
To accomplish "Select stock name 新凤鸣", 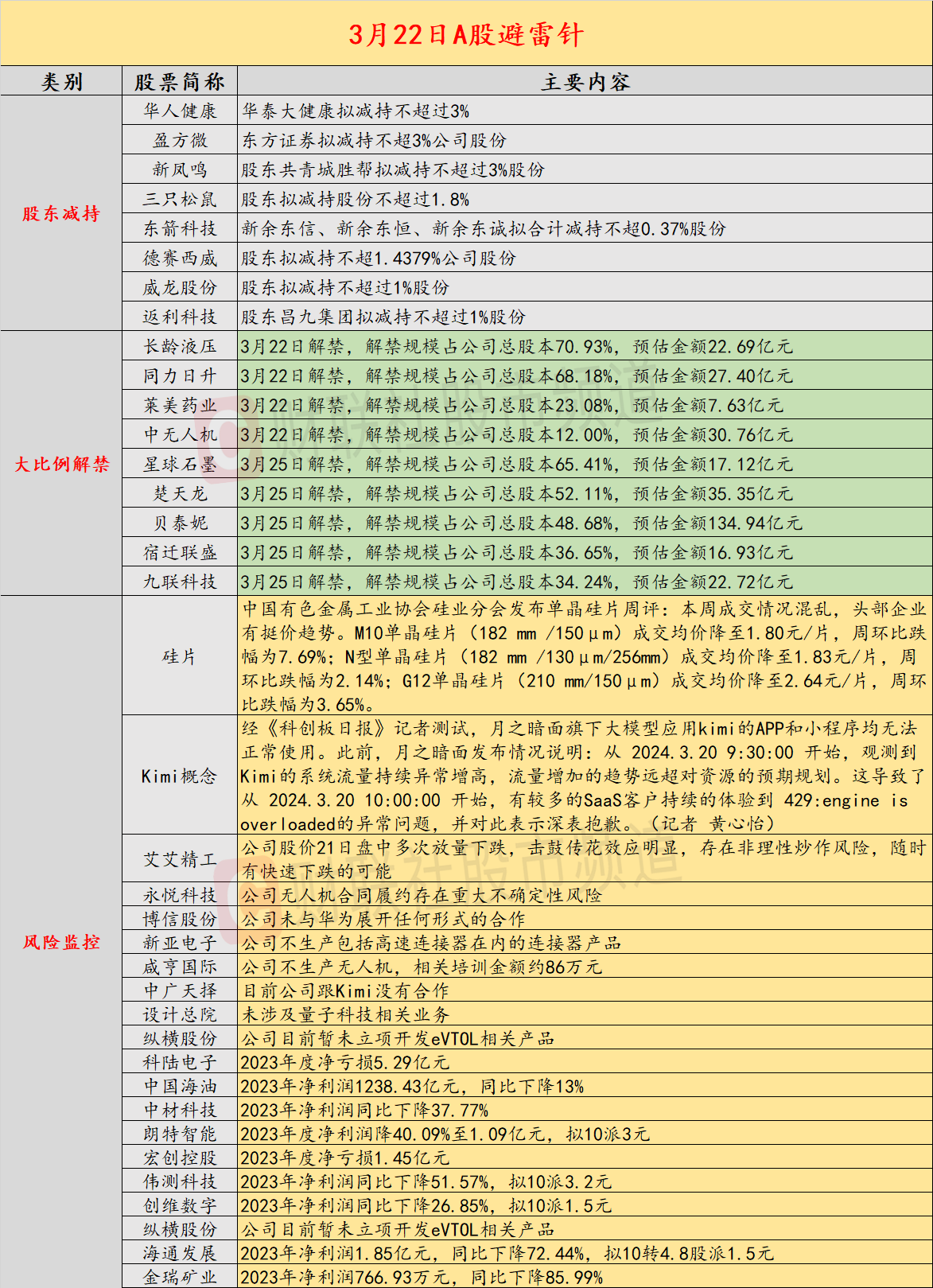I will (180, 169).
